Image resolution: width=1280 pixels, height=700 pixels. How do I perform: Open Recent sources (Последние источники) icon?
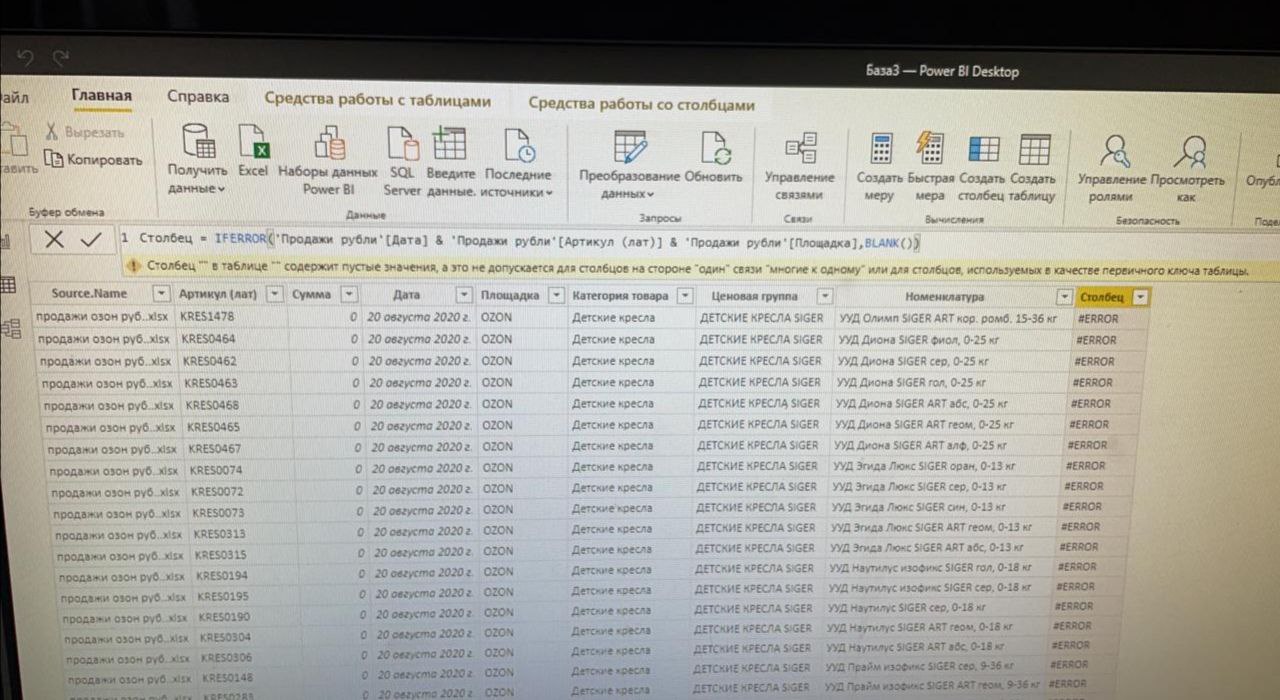[x=518, y=146]
